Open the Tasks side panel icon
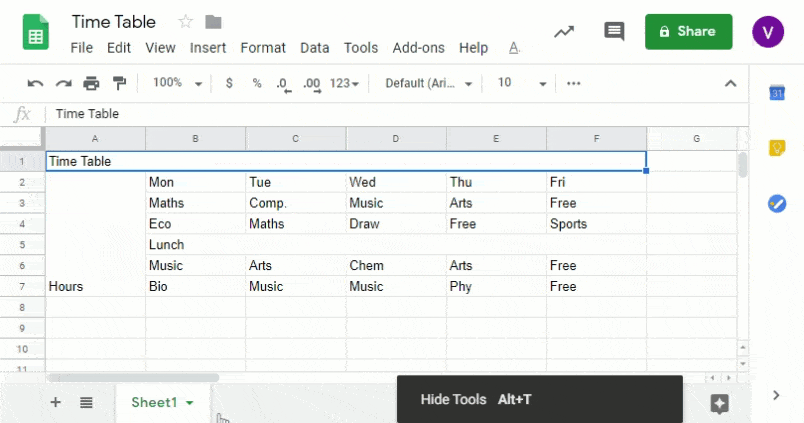804x423 pixels. (776, 203)
